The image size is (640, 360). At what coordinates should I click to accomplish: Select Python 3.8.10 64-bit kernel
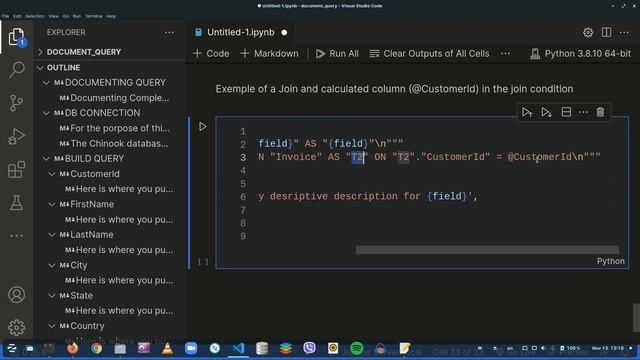[580, 53]
